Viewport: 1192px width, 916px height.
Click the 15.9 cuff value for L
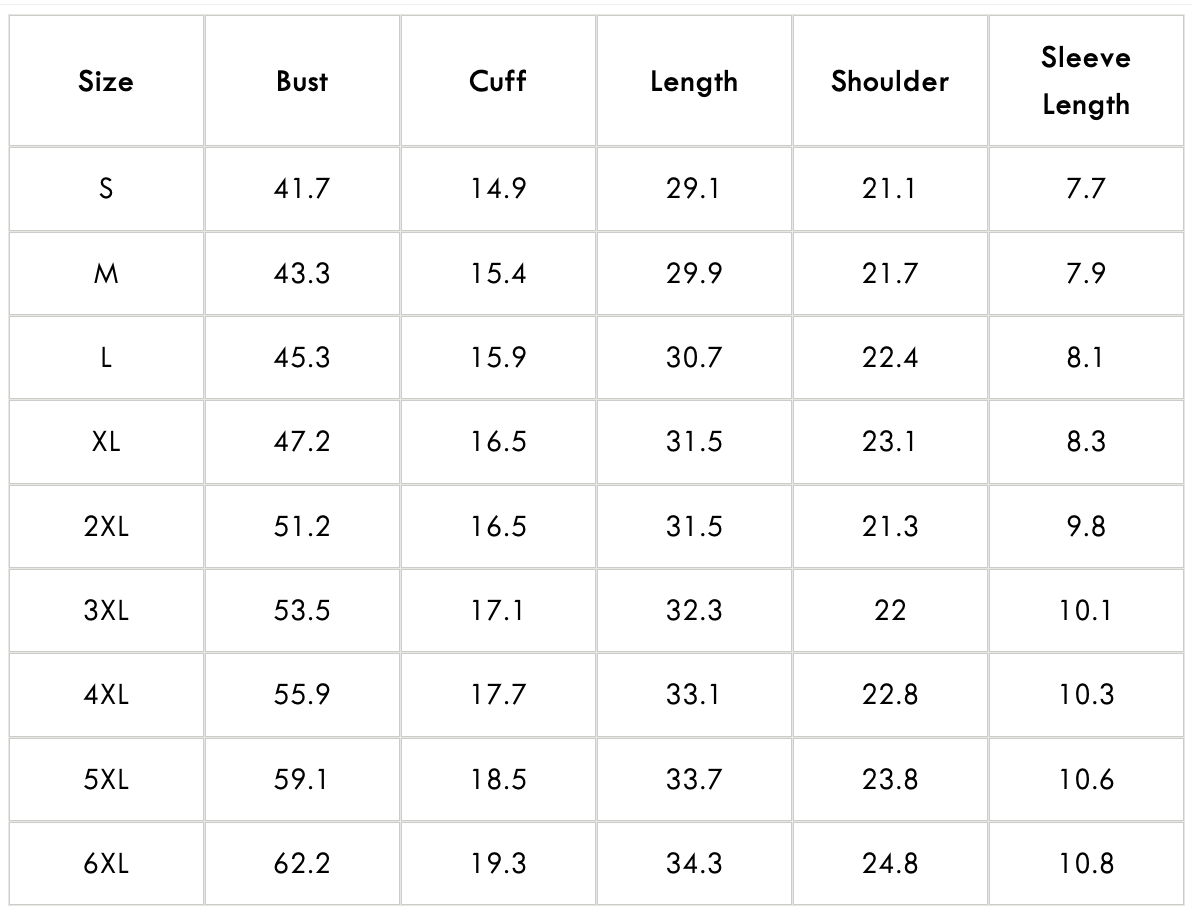coord(498,357)
